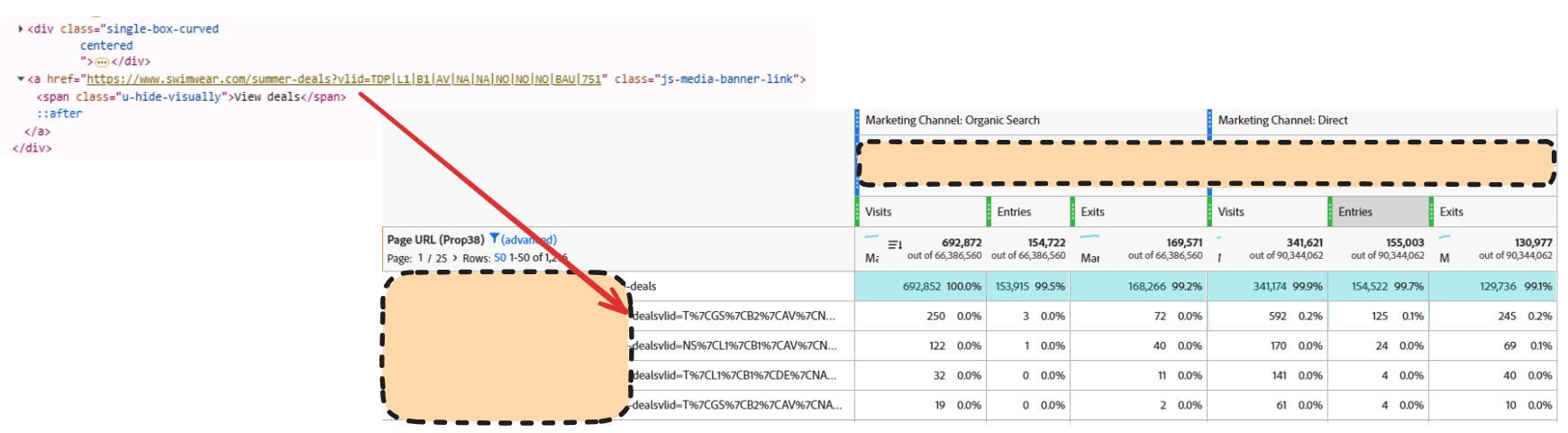Expand the single-box-curved div node

coord(21,29)
